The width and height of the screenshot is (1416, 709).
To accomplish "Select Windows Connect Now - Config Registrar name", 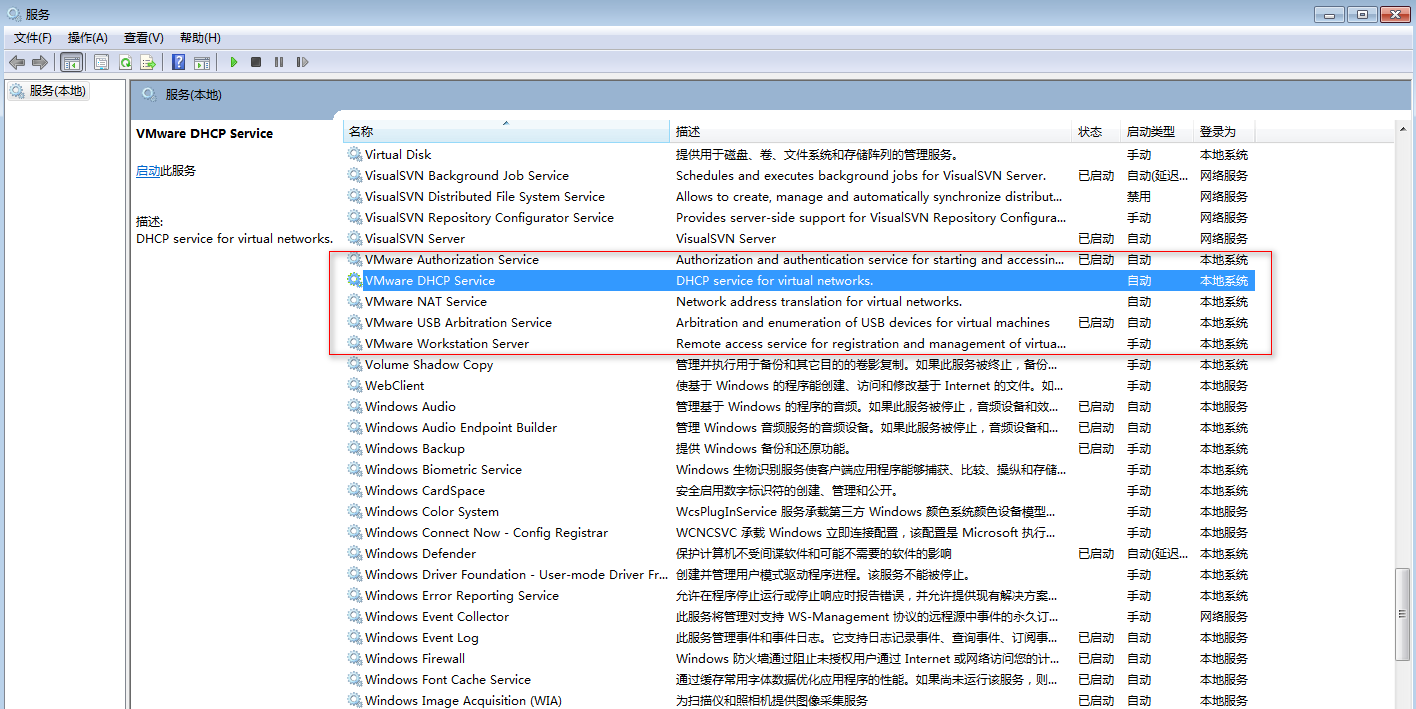I will coord(486,532).
